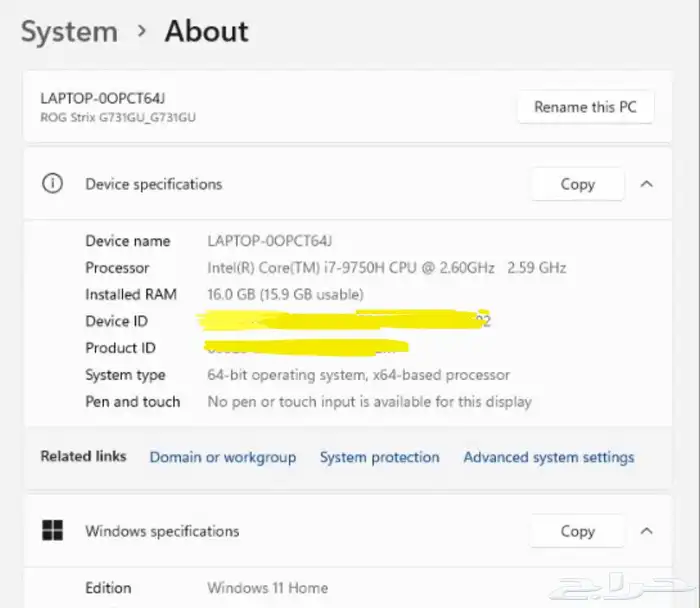Click the System type label
The width and height of the screenshot is (700, 608).
click(x=125, y=375)
